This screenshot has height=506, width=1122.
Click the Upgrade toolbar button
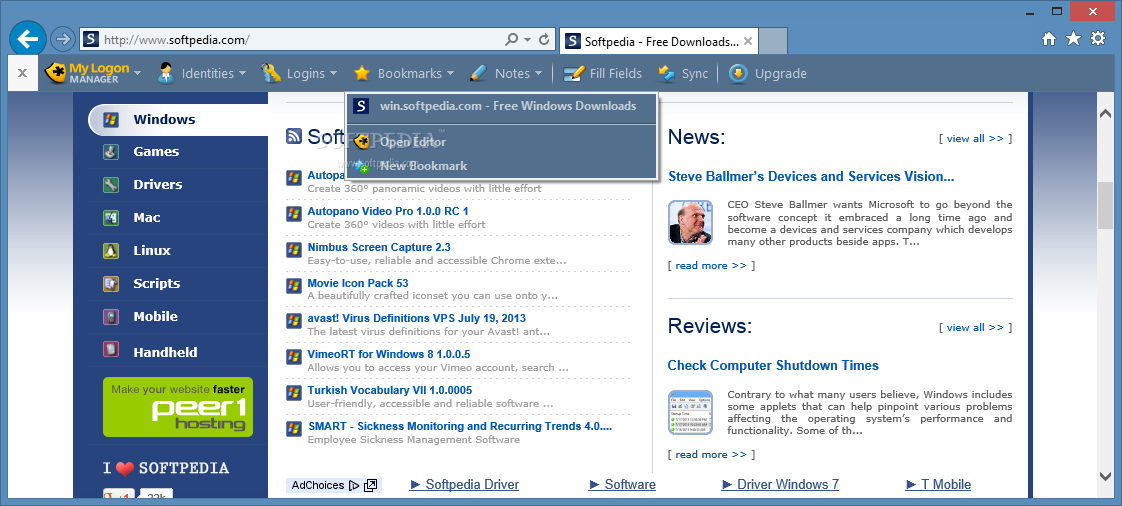(768, 73)
